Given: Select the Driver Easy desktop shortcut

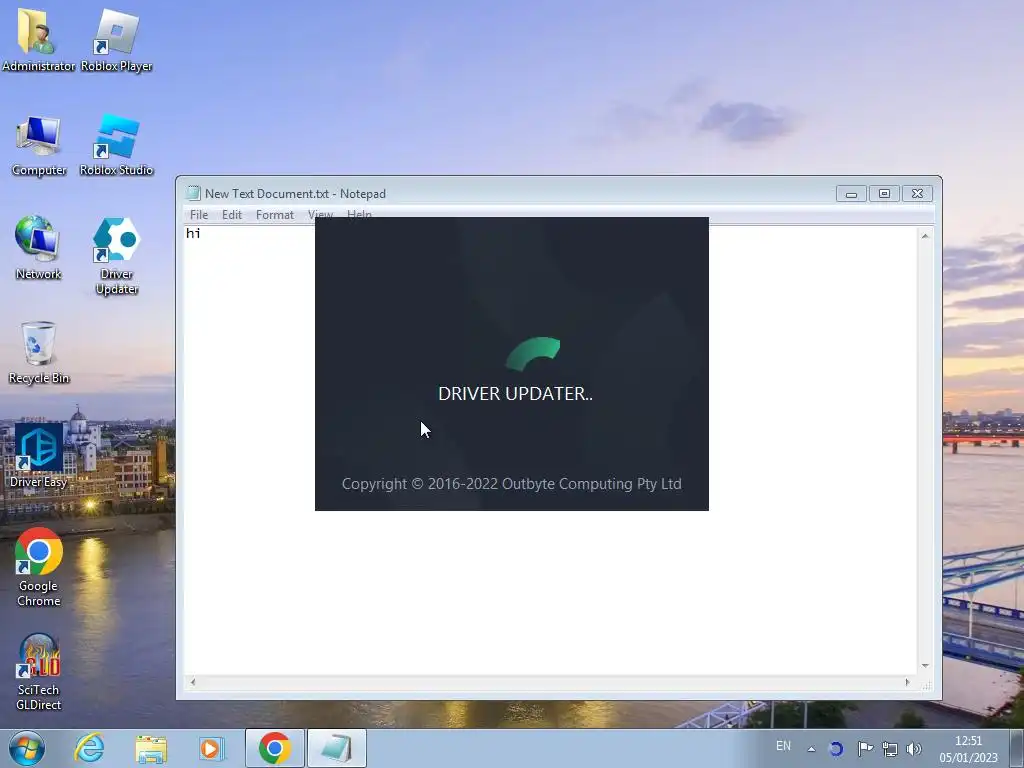Looking at the screenshot, I should (38, 455).
